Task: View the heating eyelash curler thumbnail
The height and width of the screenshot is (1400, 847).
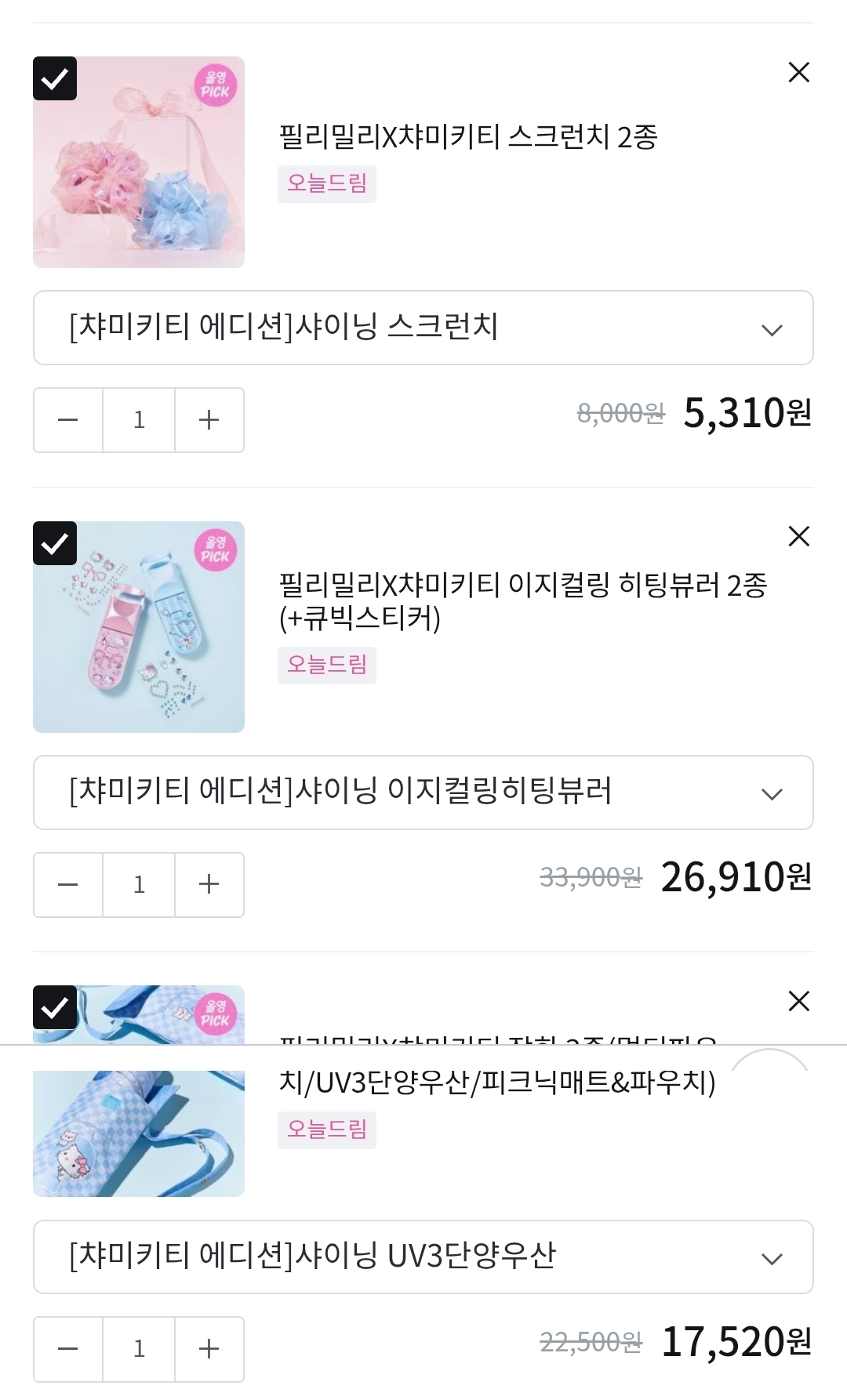Action: [139, 627]
